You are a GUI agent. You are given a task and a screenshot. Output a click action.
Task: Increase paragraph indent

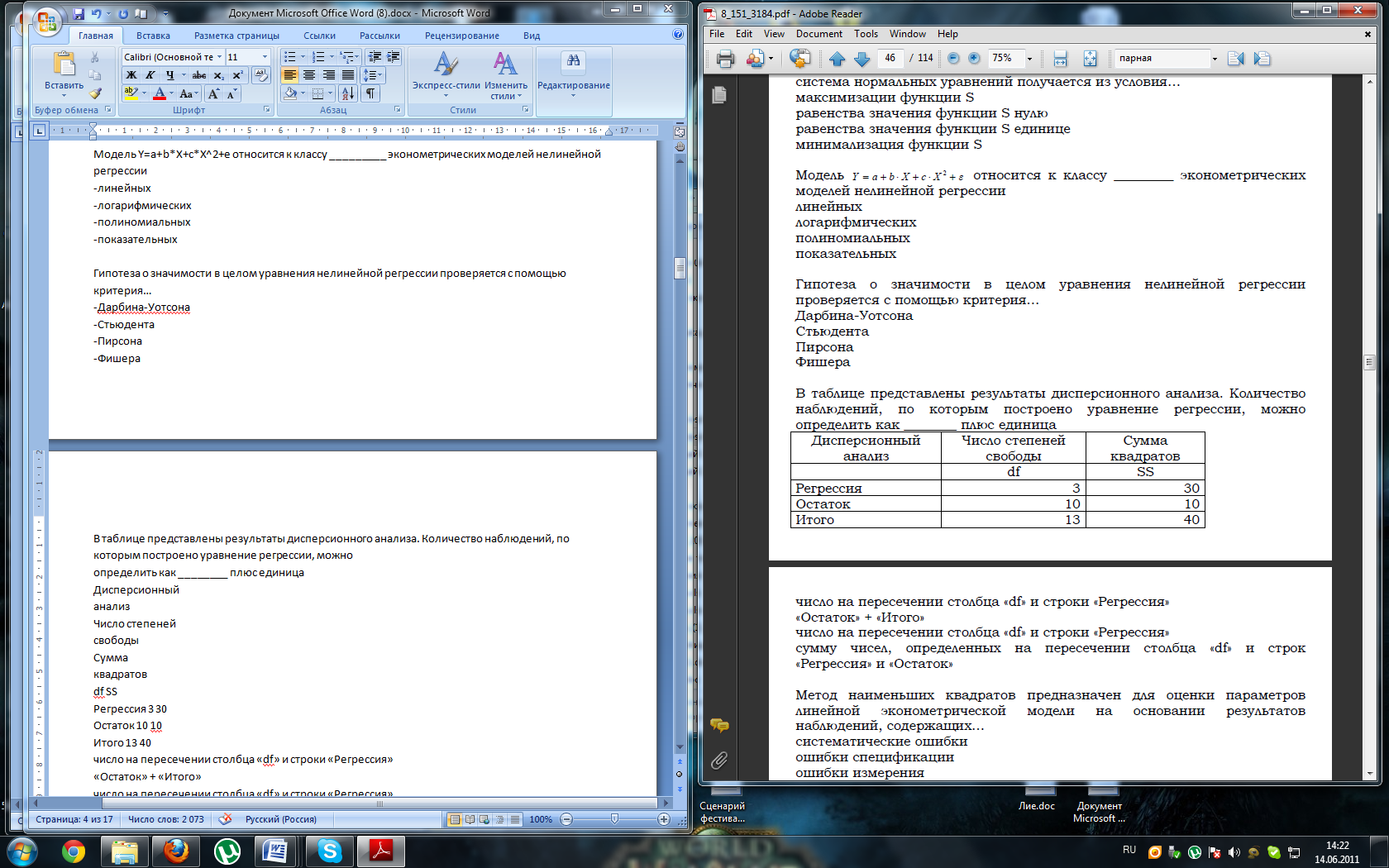[x=393, y=57]
